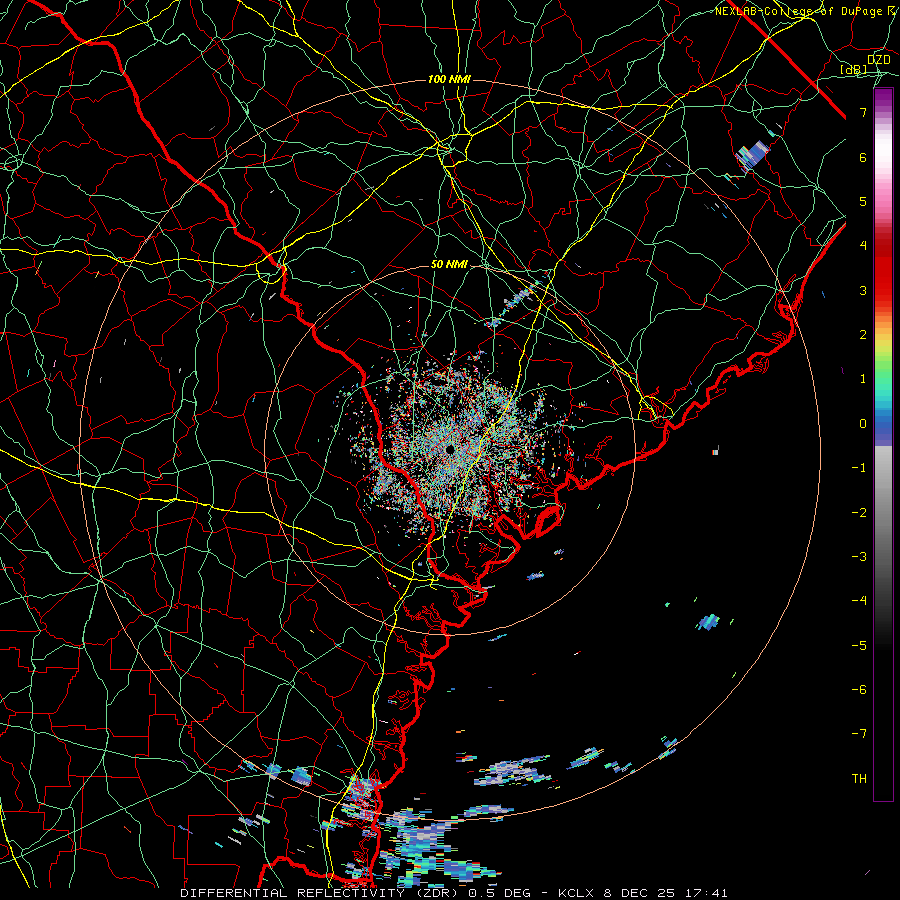Select the "-1" value on the dB scale
The image size is (900, 900).
[859, 468]
